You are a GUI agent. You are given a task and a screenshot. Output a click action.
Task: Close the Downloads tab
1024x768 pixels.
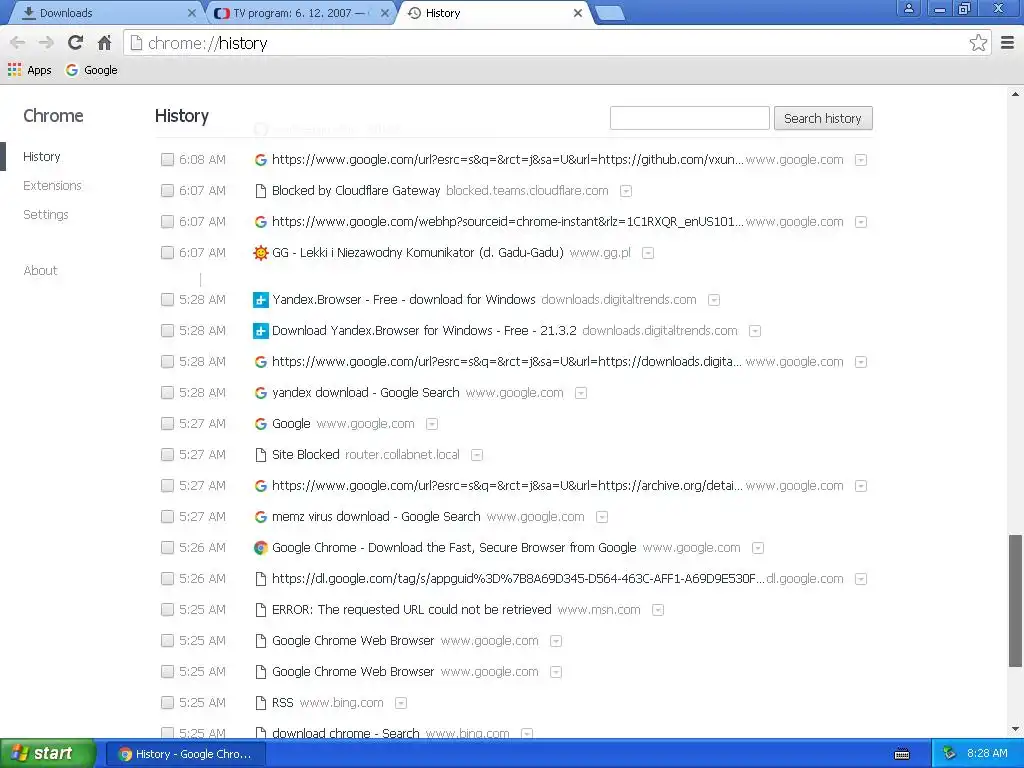pyautogui.click(x=191, y=13)
